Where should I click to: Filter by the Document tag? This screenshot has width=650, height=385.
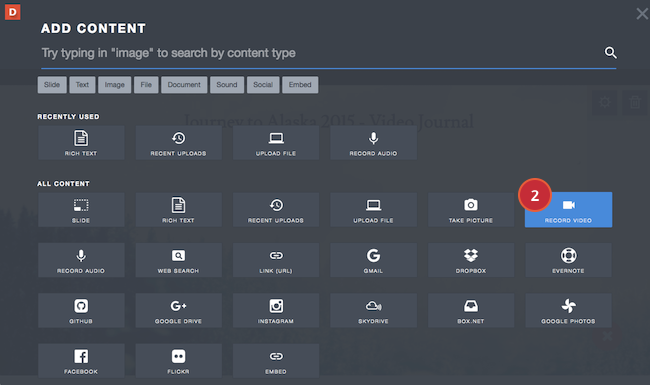click(x=184, y=85)
